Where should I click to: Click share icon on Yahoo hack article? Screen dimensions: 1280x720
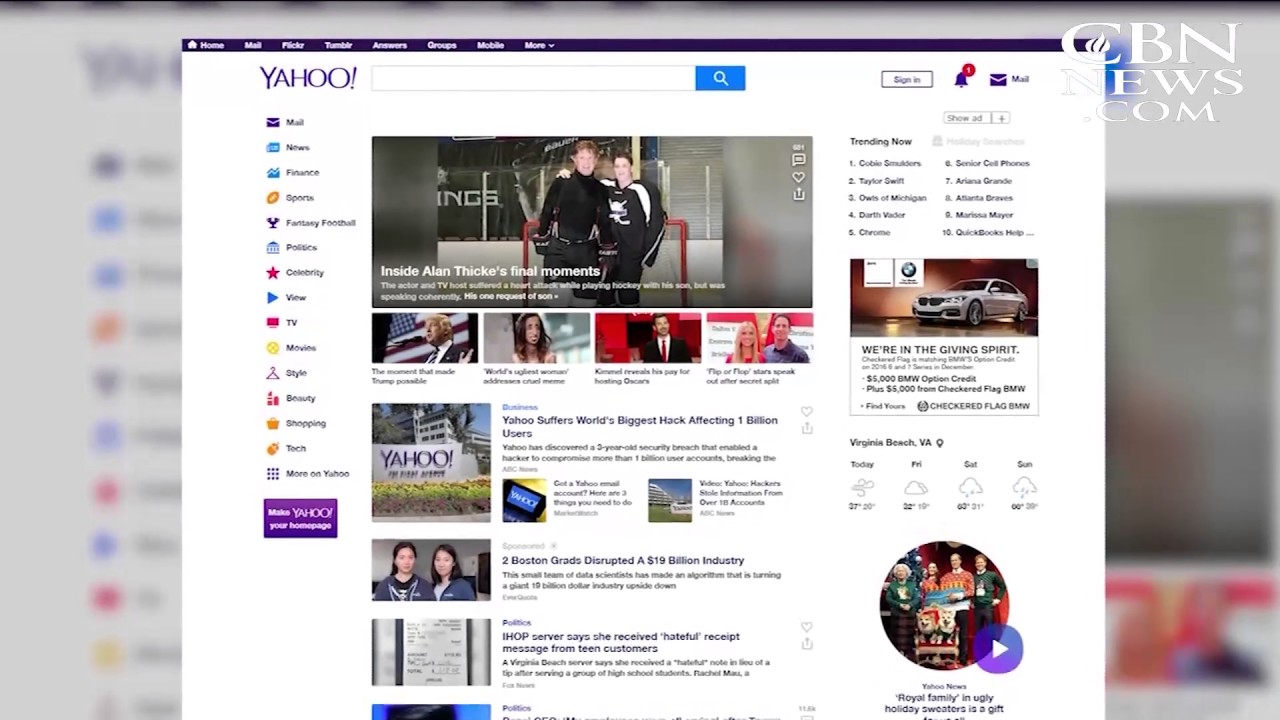806,428
